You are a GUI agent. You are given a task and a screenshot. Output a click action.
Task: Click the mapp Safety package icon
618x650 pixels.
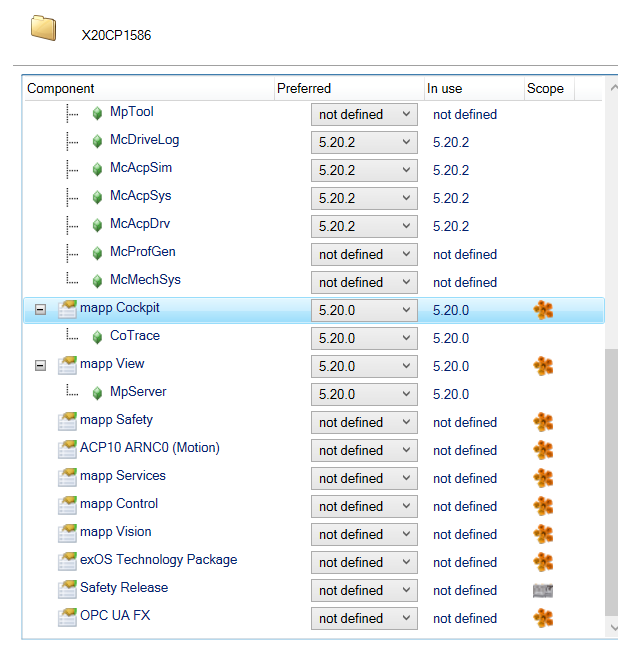coord(67,421)
